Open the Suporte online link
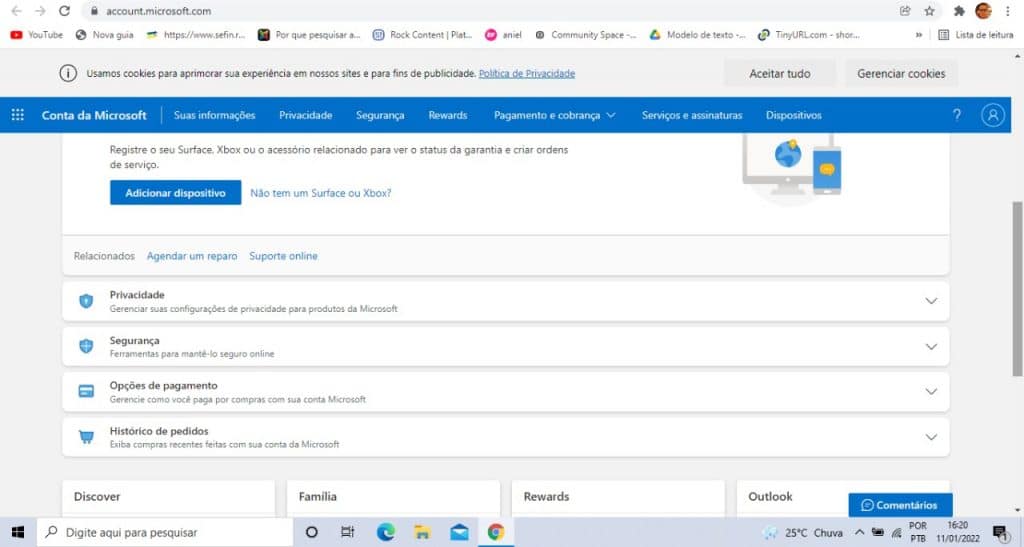This screenshot has height=547, width=1024. click(283, 256)
